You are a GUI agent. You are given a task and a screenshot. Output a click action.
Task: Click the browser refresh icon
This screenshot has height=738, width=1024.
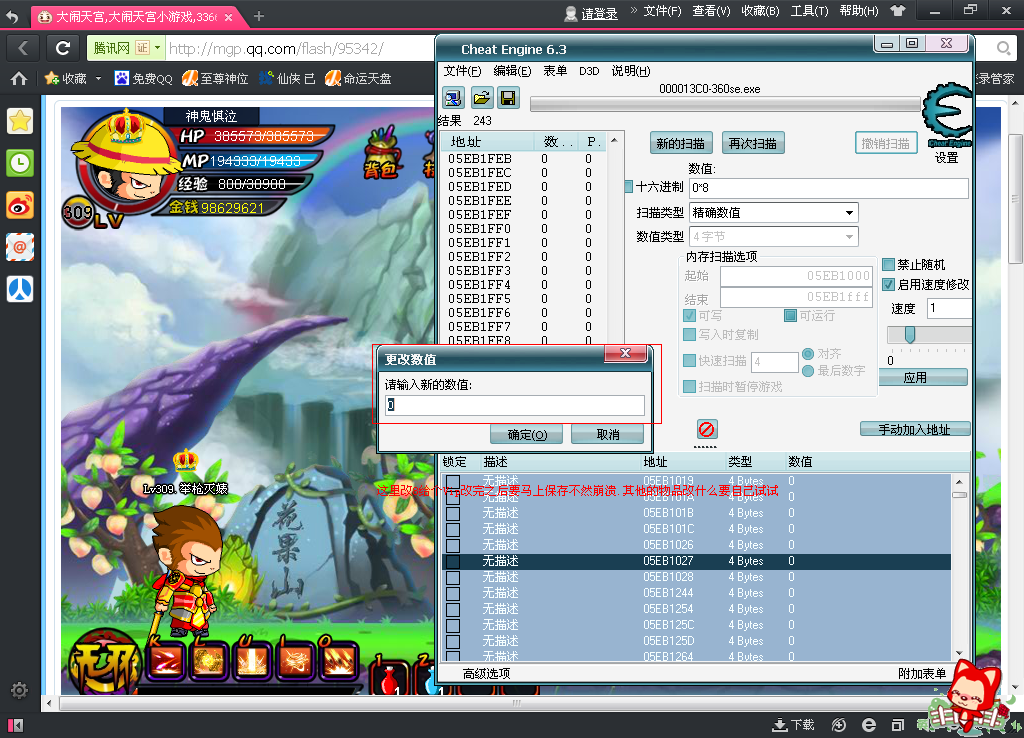coord(63,48)
